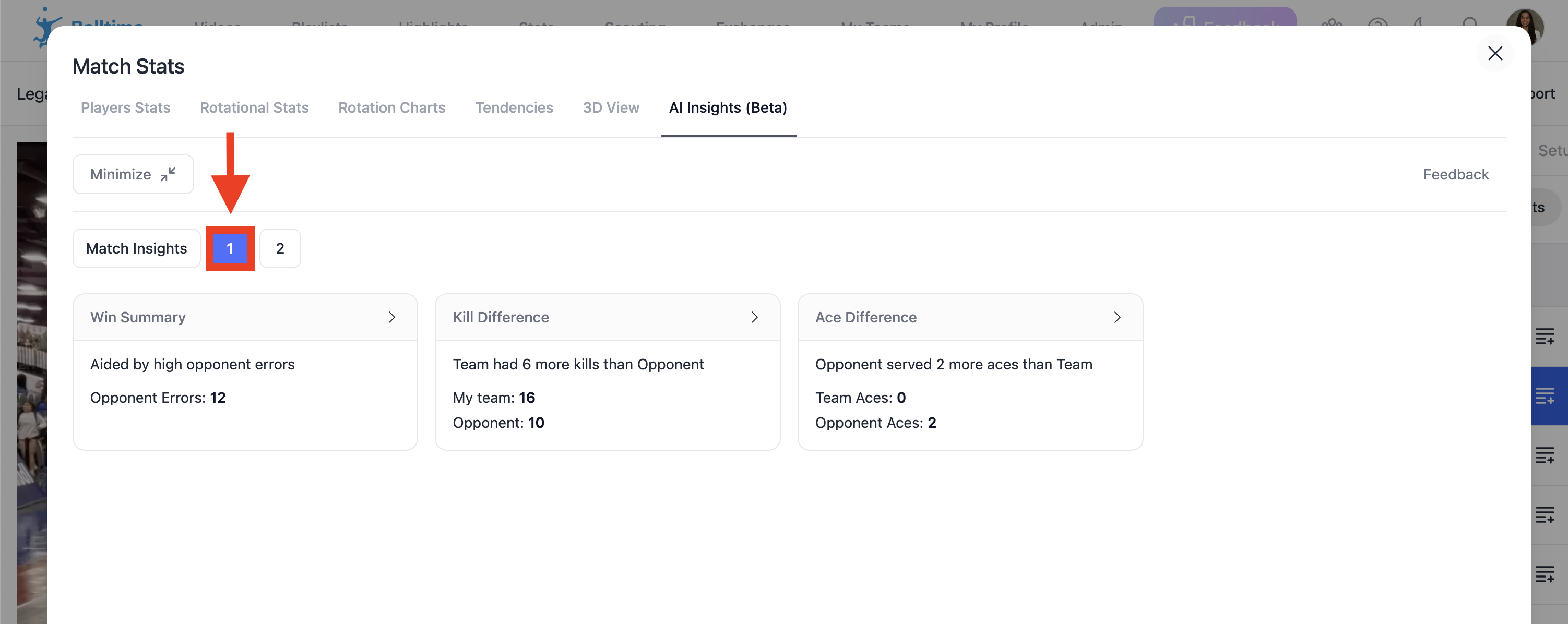1568x624 pixels.
Task: Select the Match Insights button
Action: tap(136, 248)
